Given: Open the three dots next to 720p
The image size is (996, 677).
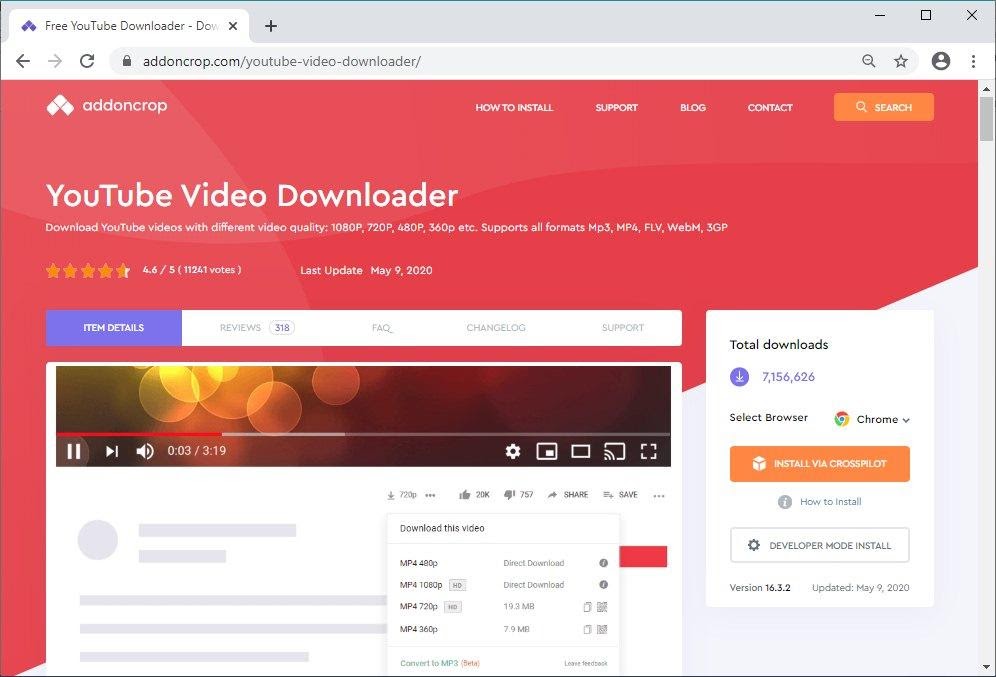Looking at the screenshot, I should click(431, 495).
